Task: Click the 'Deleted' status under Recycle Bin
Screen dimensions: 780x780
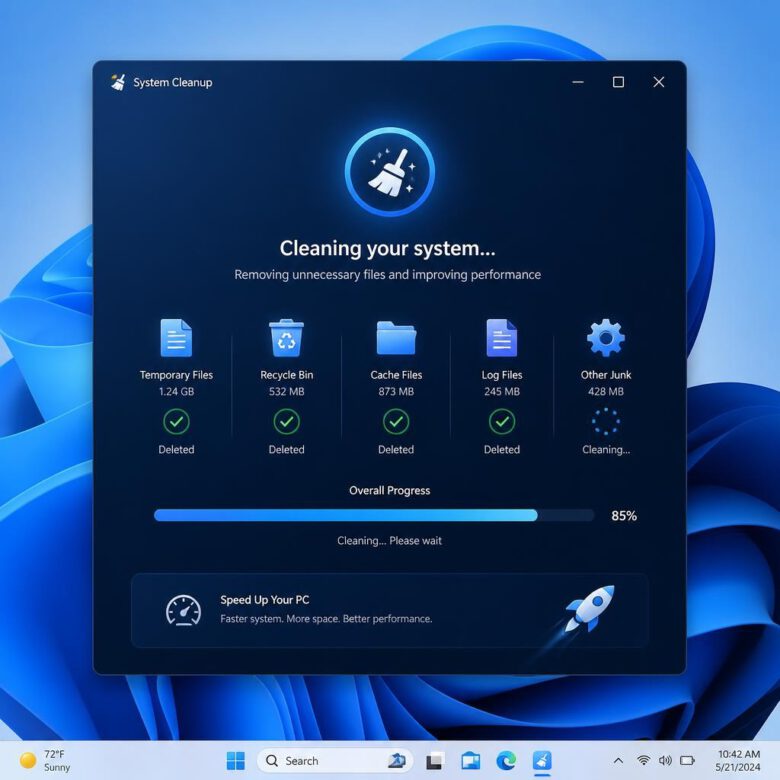Action: 287,450
